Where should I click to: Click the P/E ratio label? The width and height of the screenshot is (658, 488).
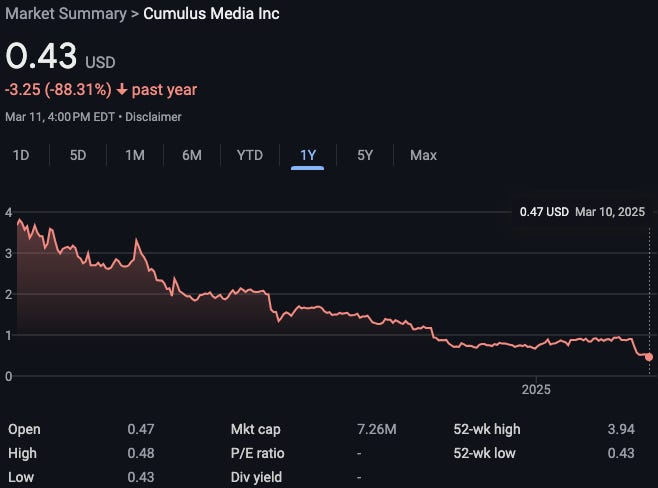point(258,453)
